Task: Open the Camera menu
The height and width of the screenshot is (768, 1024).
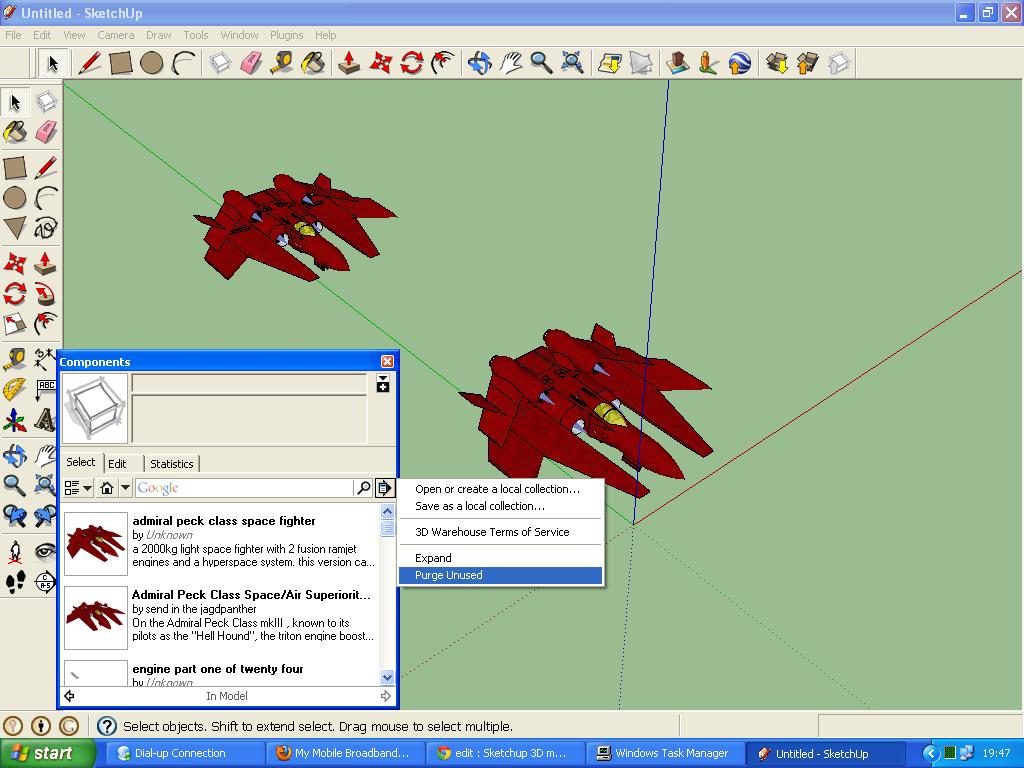Action: tap(116, 35)
